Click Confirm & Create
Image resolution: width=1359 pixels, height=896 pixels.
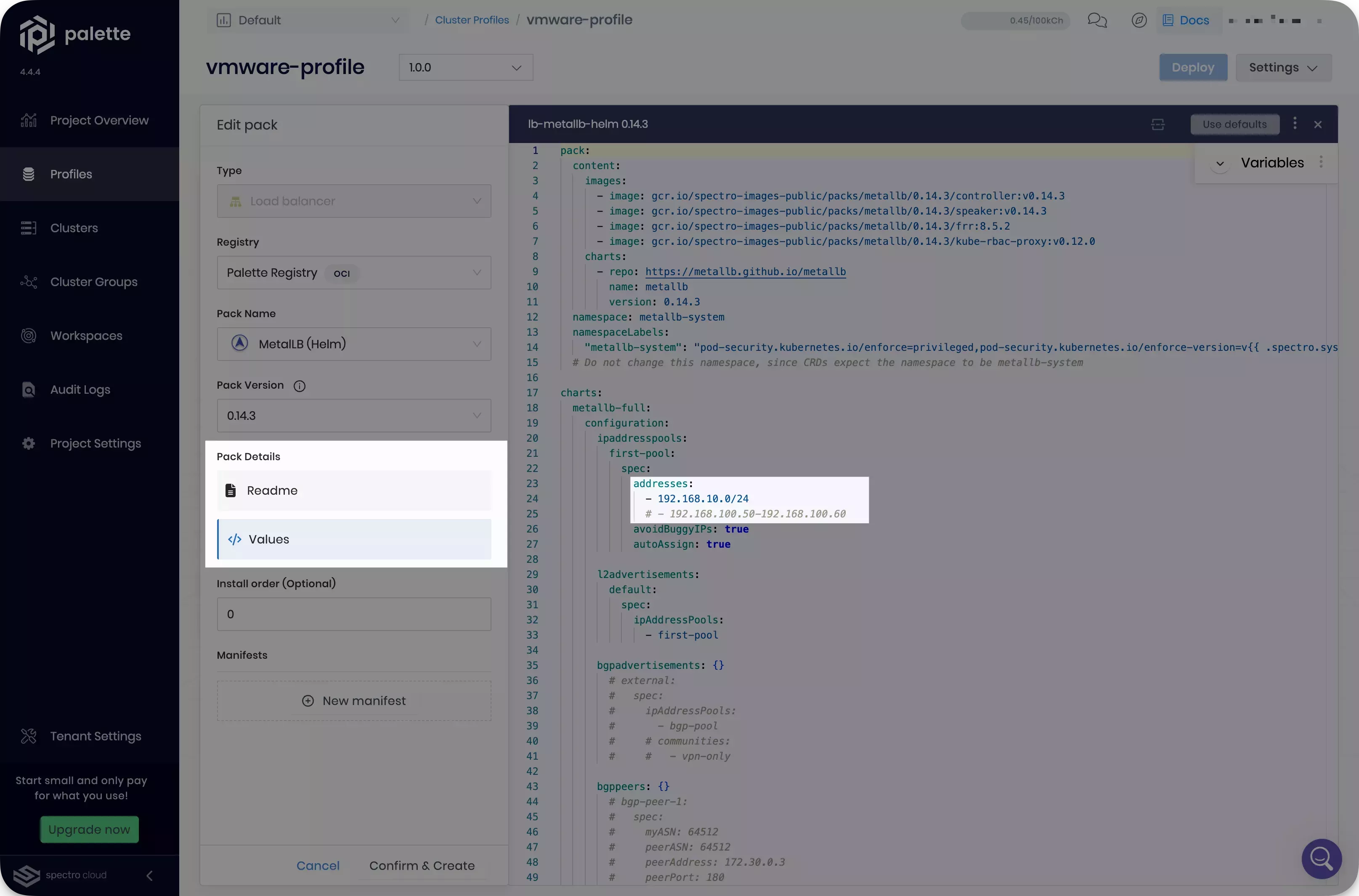(x=422, y=866)
